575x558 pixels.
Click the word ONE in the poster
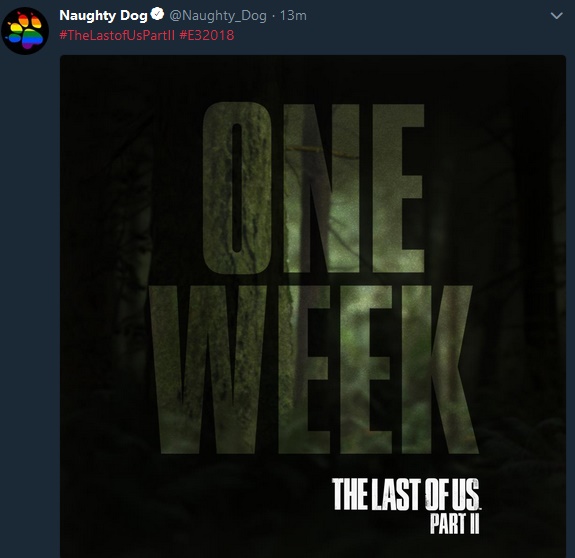[x=314, y=188]
